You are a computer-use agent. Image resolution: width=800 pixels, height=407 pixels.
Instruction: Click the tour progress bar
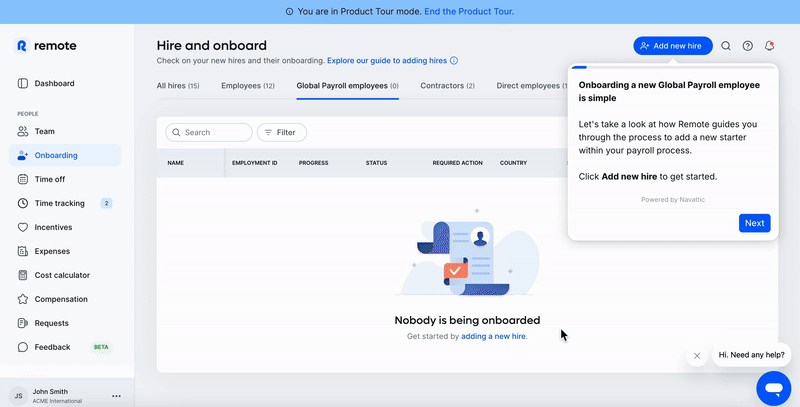673,67
